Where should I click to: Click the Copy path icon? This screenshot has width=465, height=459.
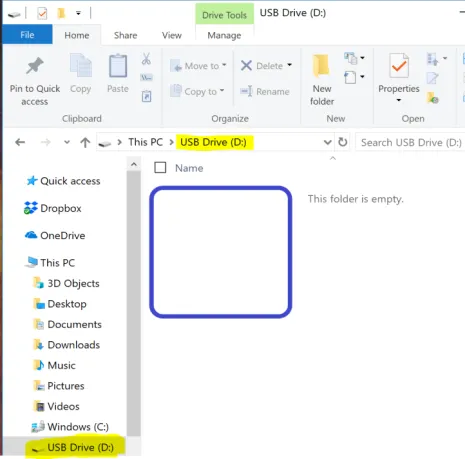pyautogui.click(x=146, y=78)
